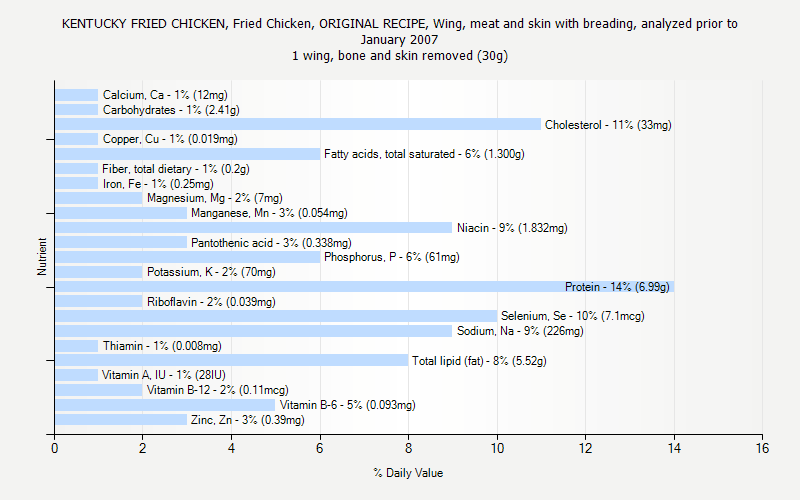Click the Pantothenic acid label
The width and height of the screenshot is (800, 500).
271,243
